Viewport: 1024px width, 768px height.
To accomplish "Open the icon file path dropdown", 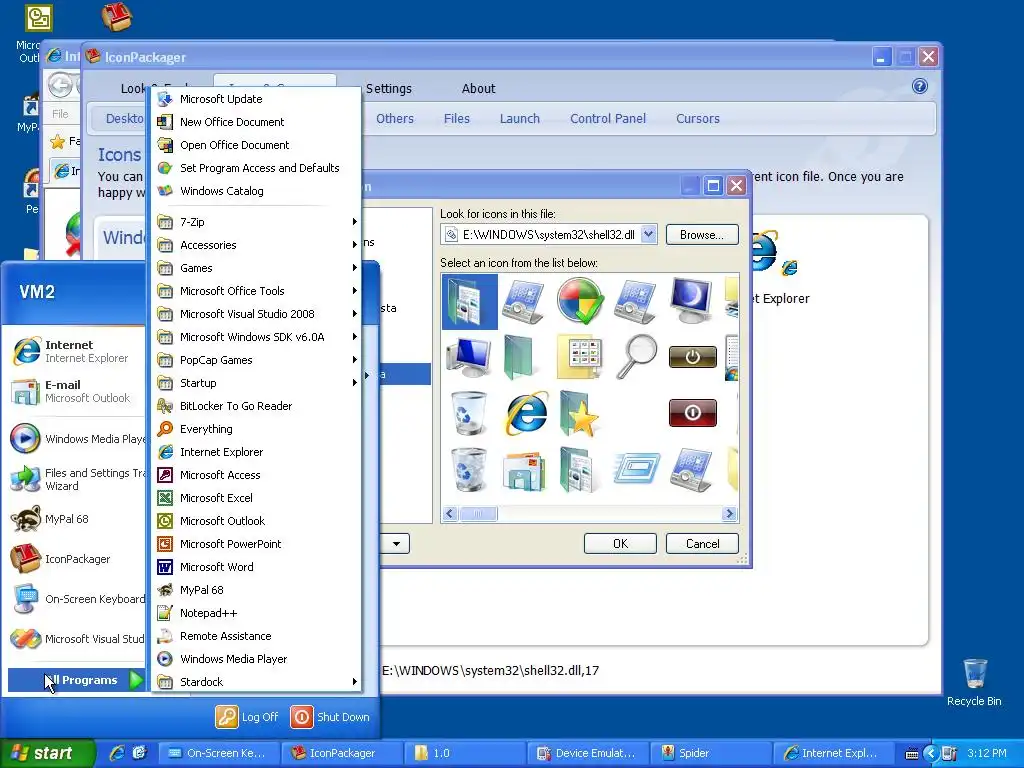I will [x=648, y=234].
